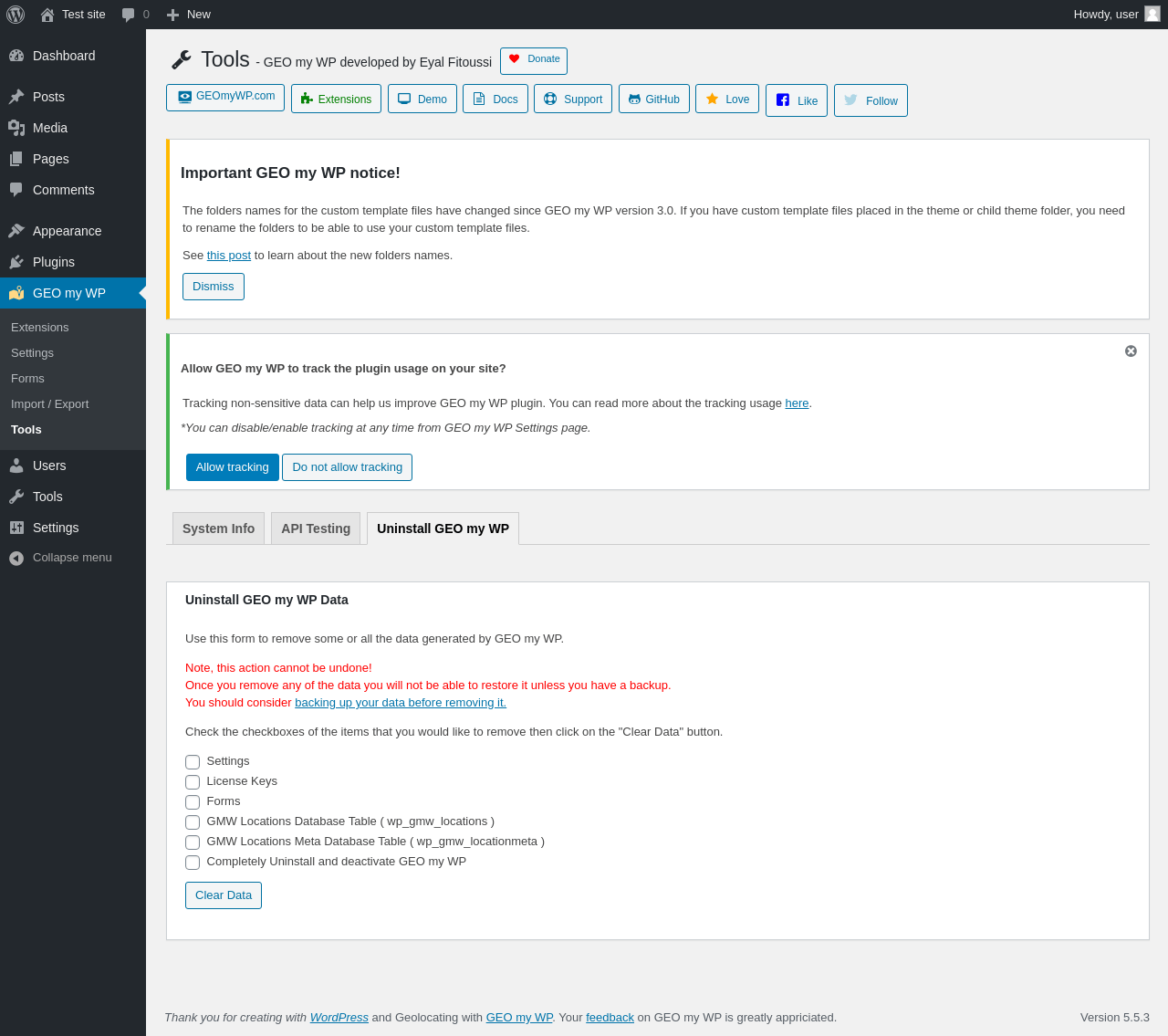Open Test site home icon
This screenshot has width=1168, height=1036.
pyautogui.click(x=47, y=15)
